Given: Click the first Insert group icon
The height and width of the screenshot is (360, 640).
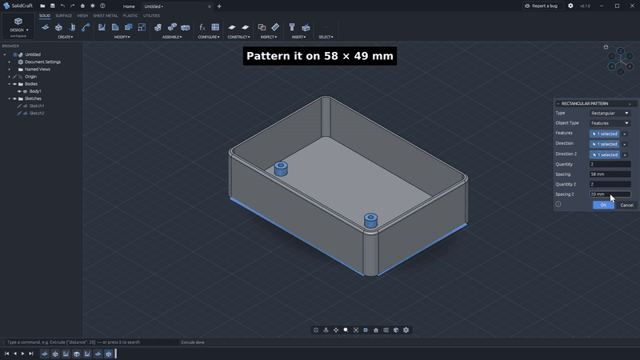Looking at the screenshot, I should point(292,27).
